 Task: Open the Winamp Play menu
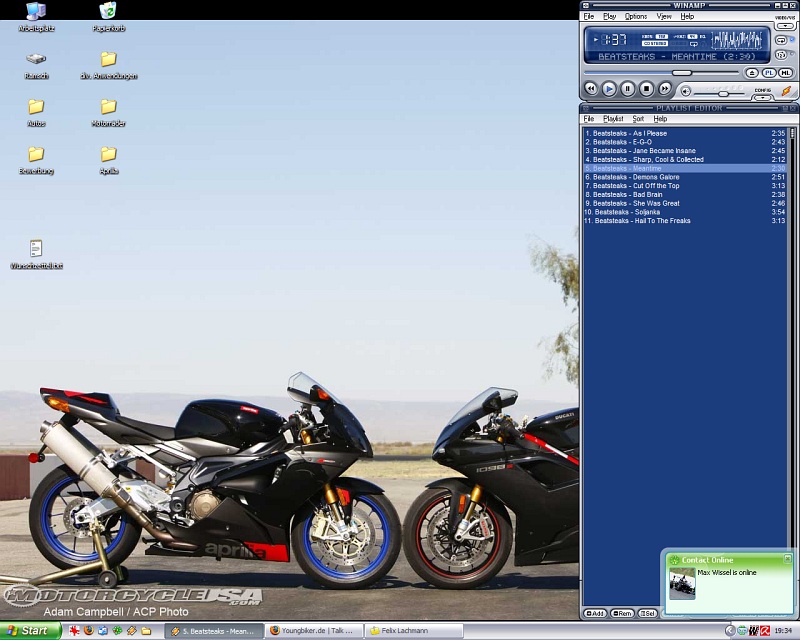[x=610, y=16]
